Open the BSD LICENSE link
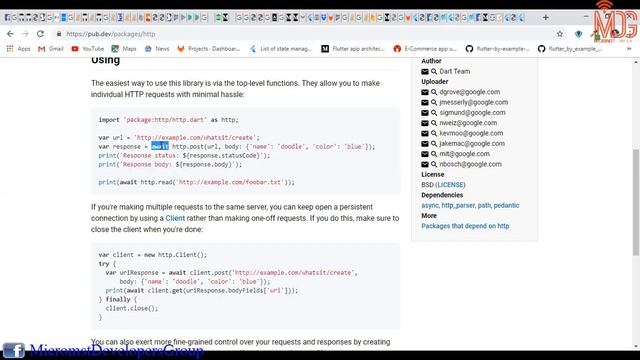Image resolution: width=640 pixels, height=360 pixels. coord(451,185)
